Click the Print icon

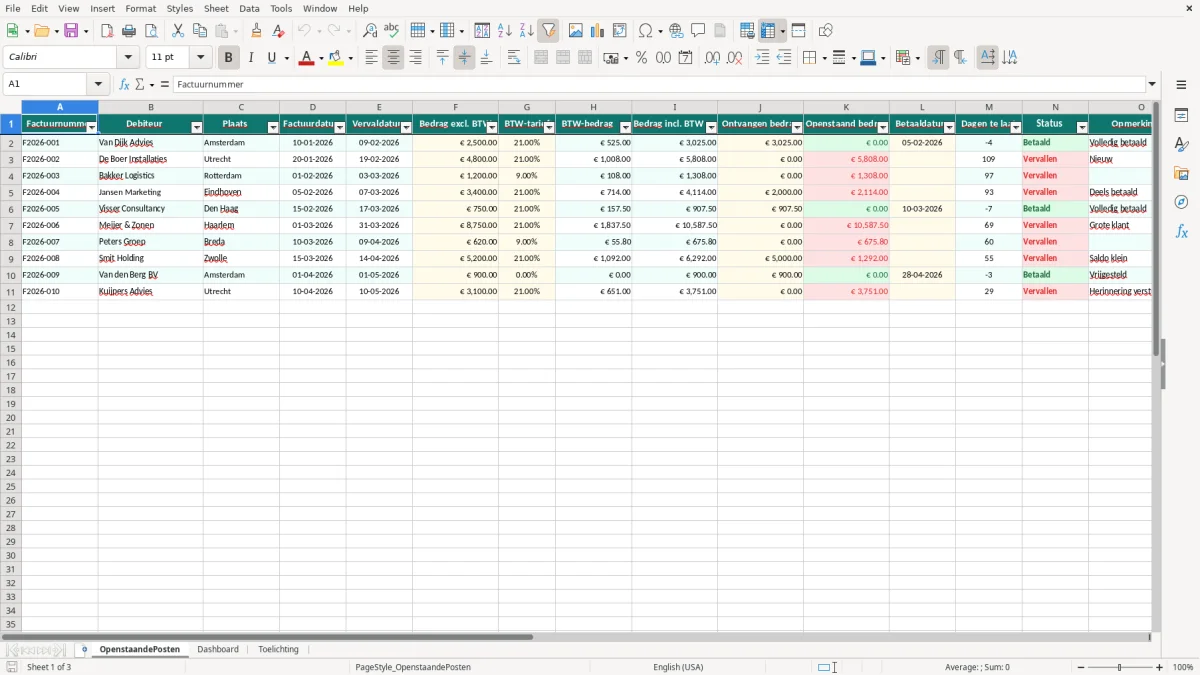tap(129, 31)
